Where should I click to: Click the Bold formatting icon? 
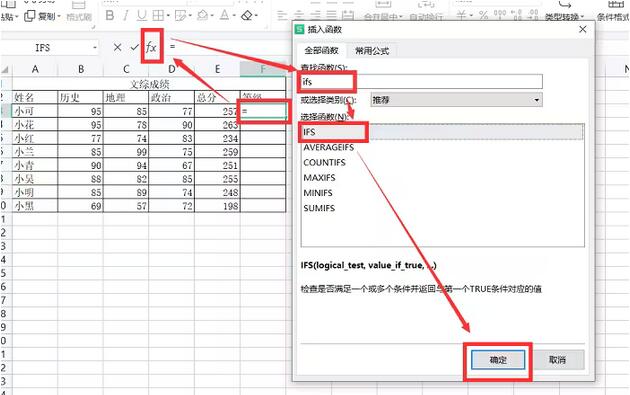coord(109,16)
